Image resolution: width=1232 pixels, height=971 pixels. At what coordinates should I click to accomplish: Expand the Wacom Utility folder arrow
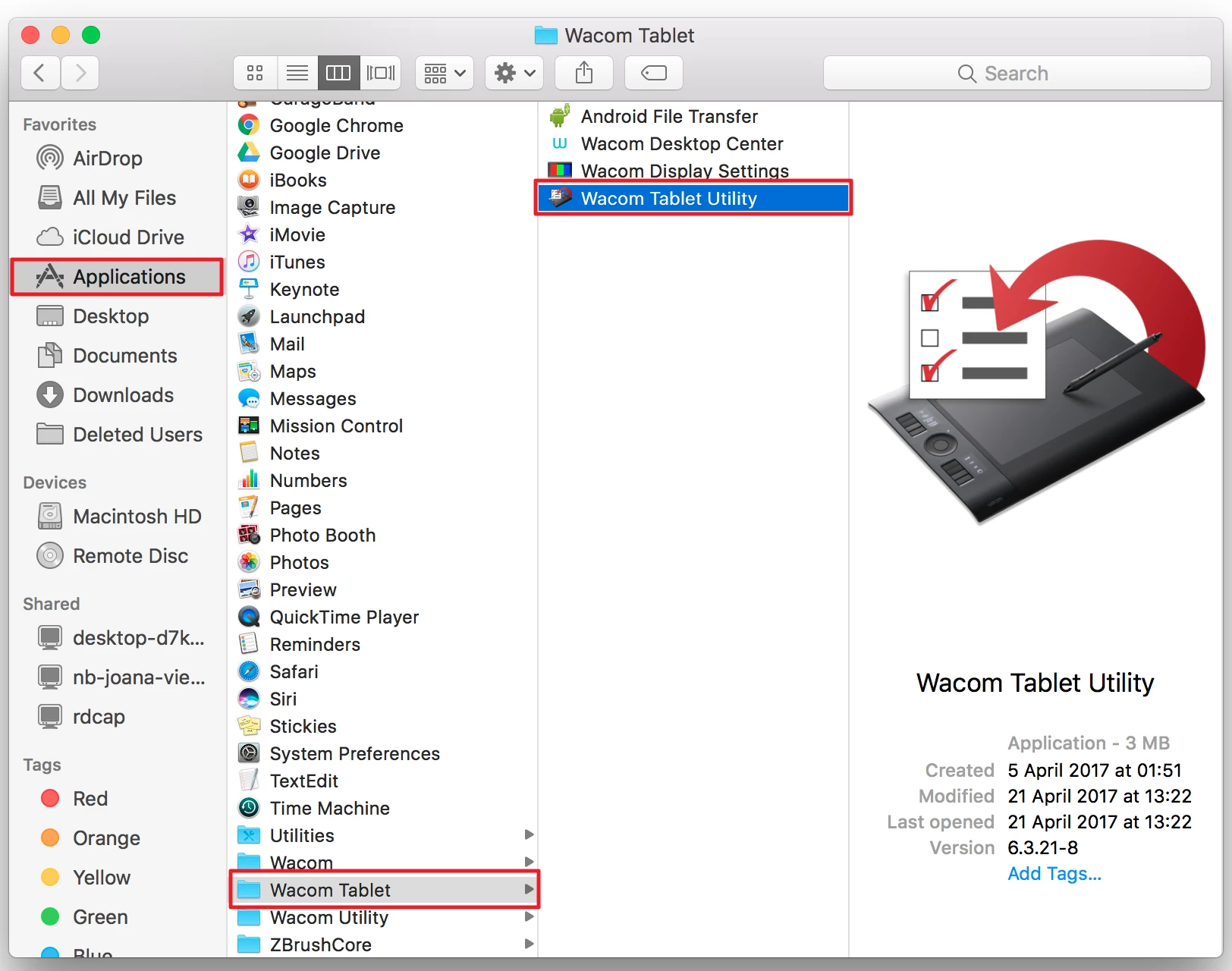pos(529,916)
